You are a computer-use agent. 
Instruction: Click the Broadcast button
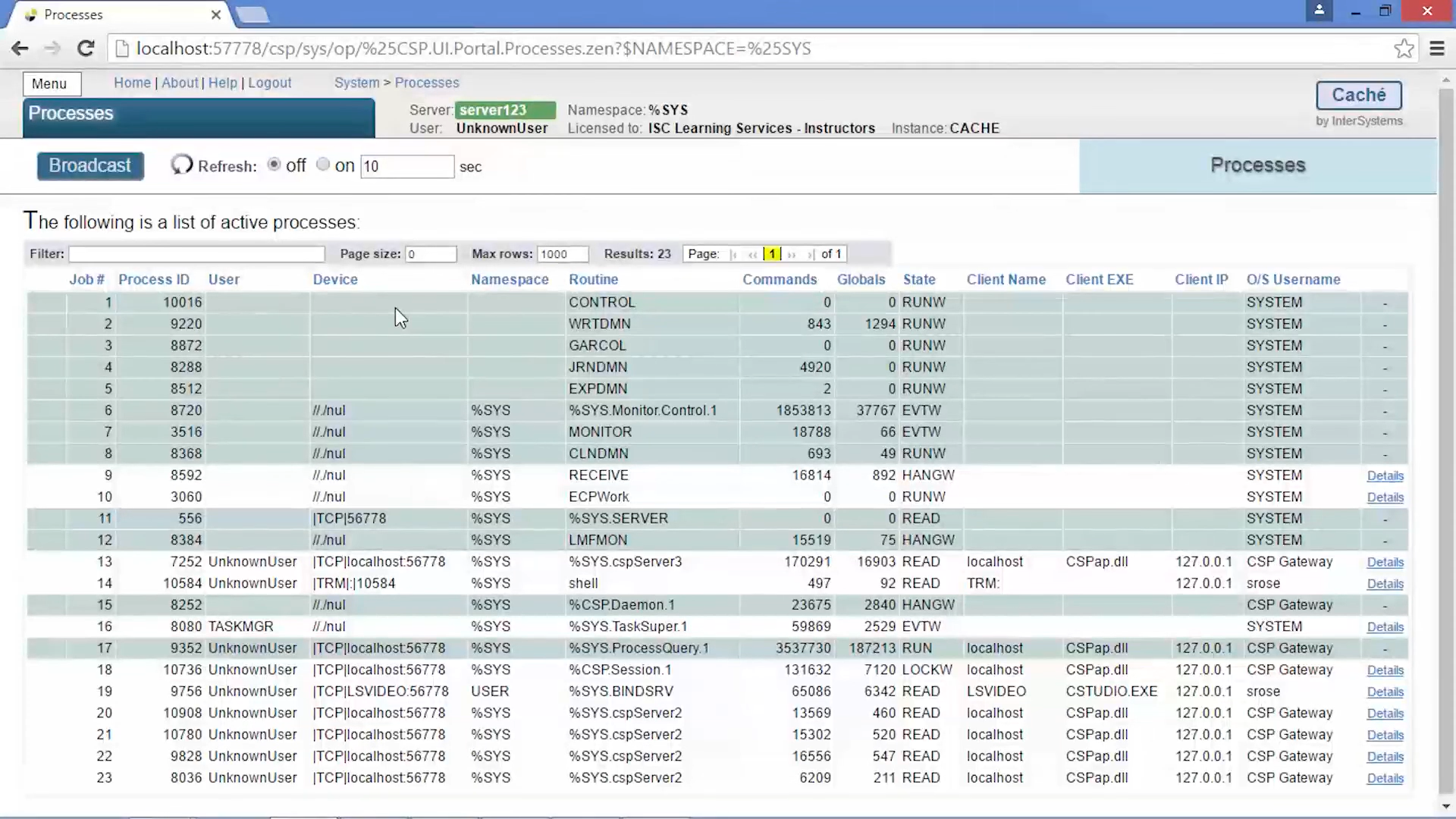90,165
